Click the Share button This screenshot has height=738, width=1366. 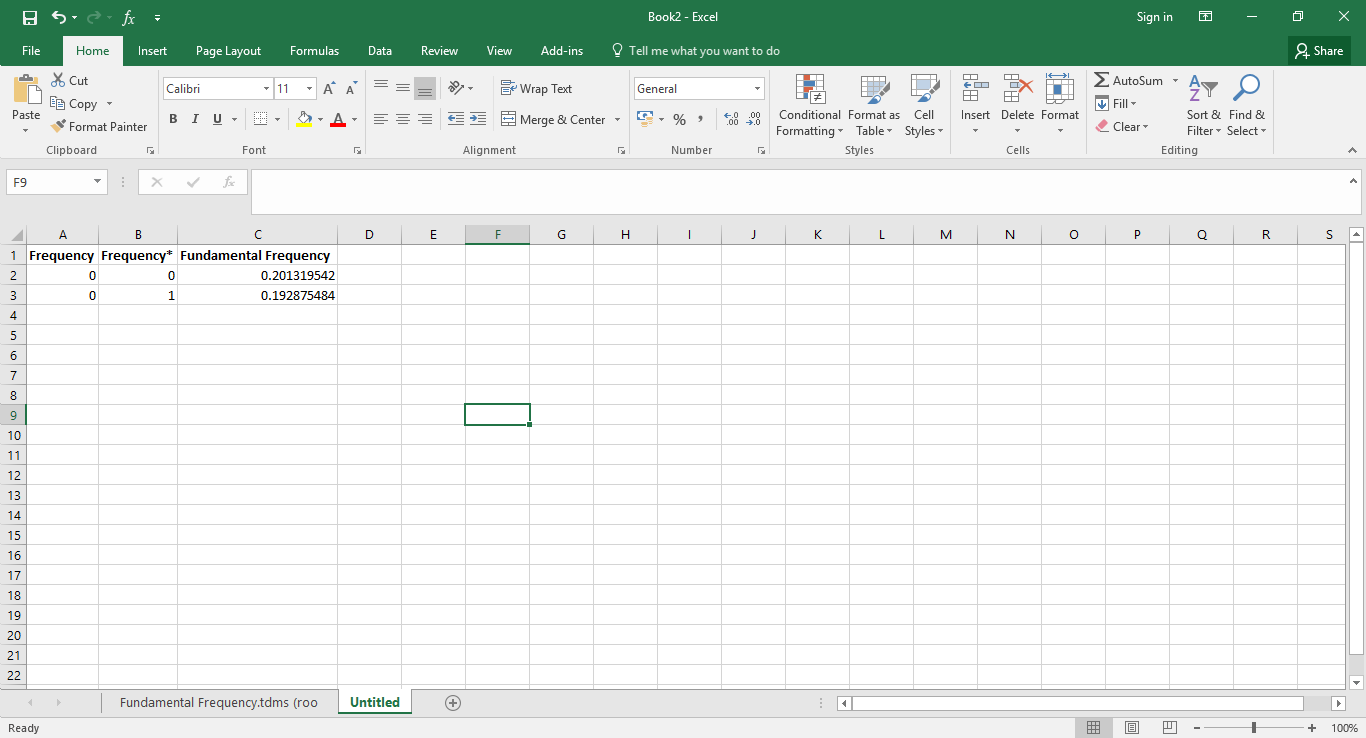tap(1319, 51)
